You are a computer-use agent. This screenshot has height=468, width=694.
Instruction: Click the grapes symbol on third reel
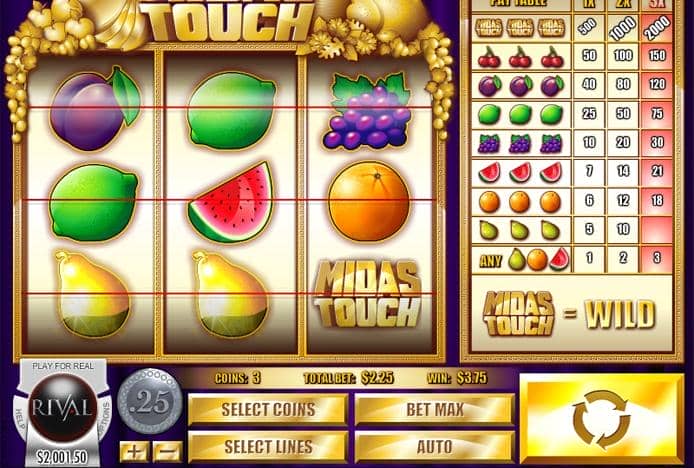pyautogui.click(x=367, y=111)
